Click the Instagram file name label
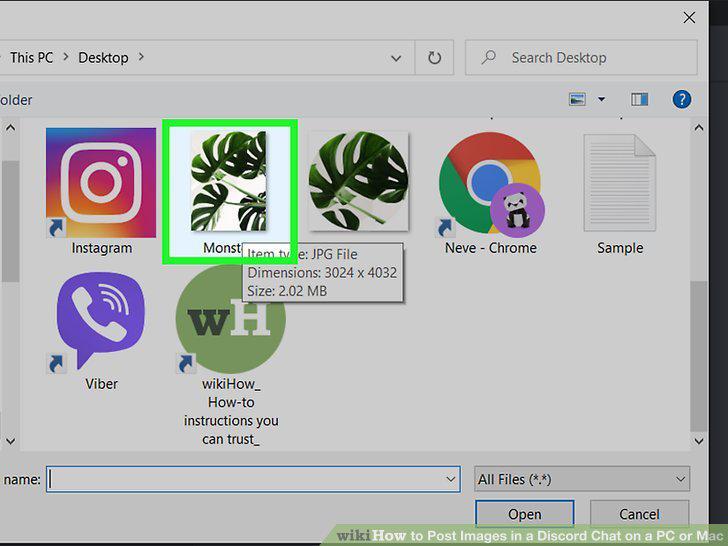The width and height of the screenshot is (728, 546). click(x=102, y=248)
